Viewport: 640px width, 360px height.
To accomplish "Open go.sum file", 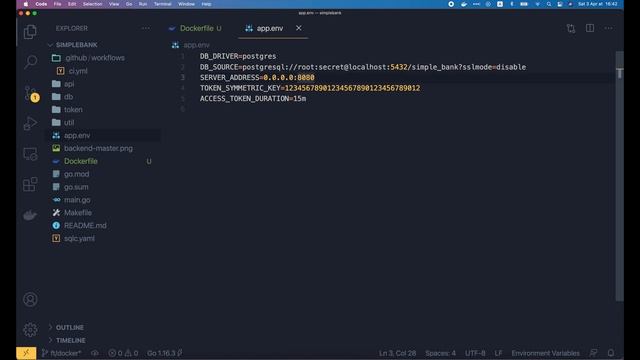I will pyautogui.click(x=76, y=187).
